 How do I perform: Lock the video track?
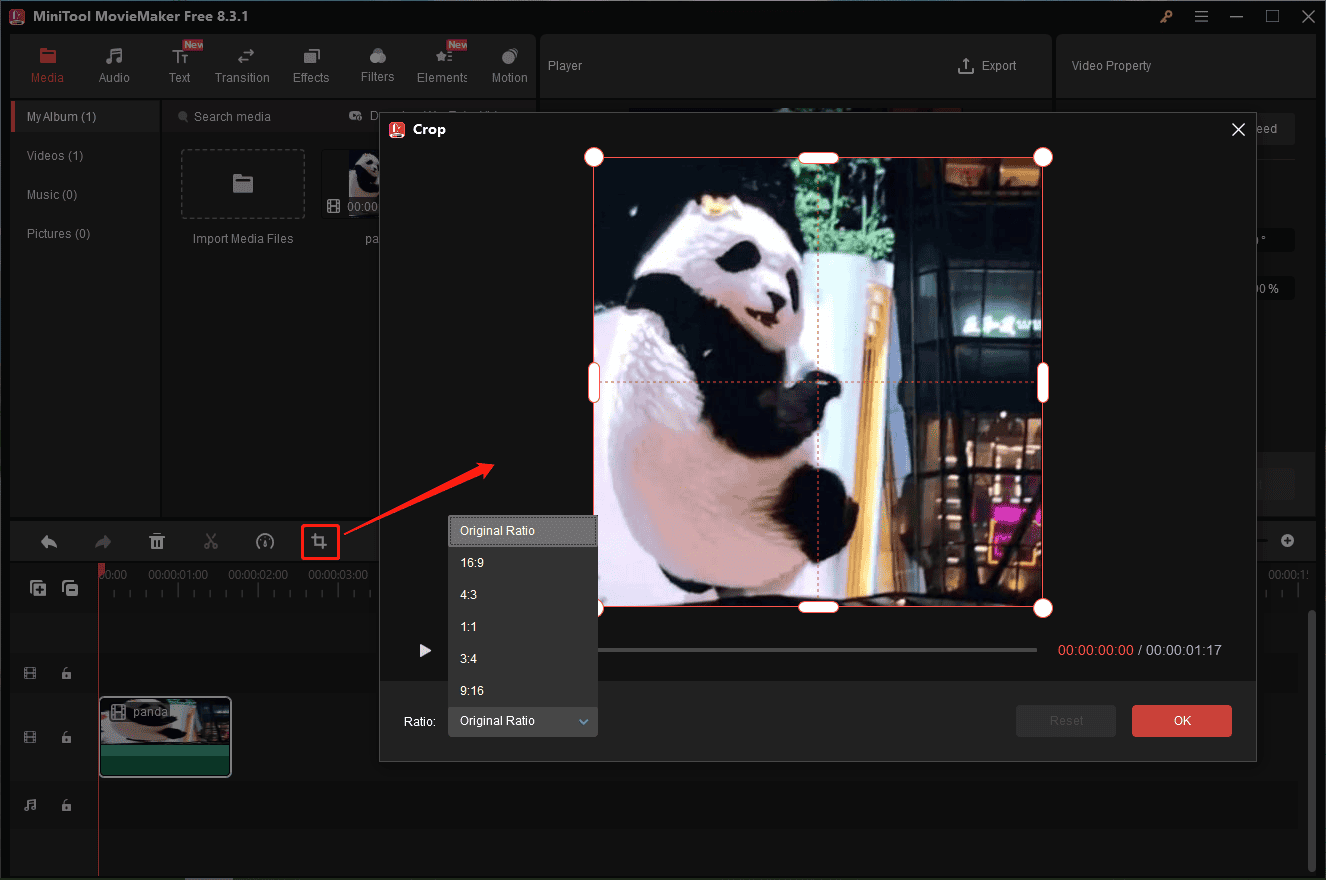(66, 673)
